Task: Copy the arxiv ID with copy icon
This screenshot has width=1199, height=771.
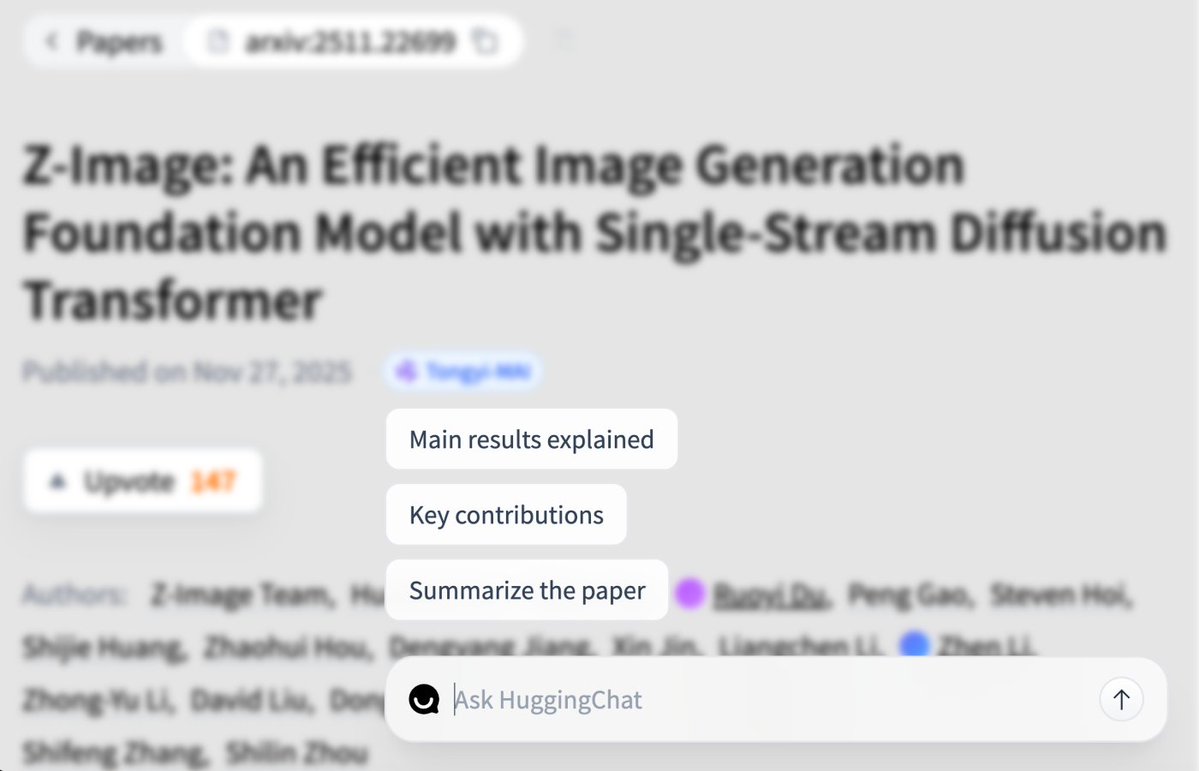Action: coord(485,42)
